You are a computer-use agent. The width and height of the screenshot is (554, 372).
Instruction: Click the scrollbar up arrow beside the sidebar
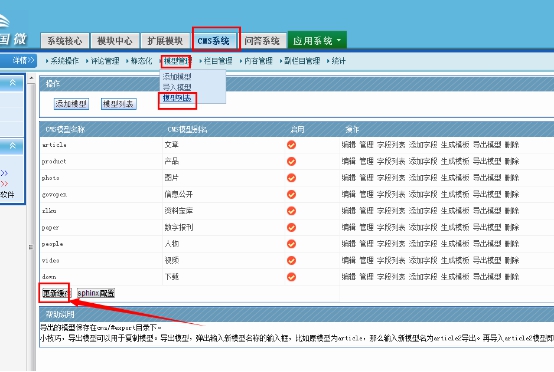click(x=31, y=78)
